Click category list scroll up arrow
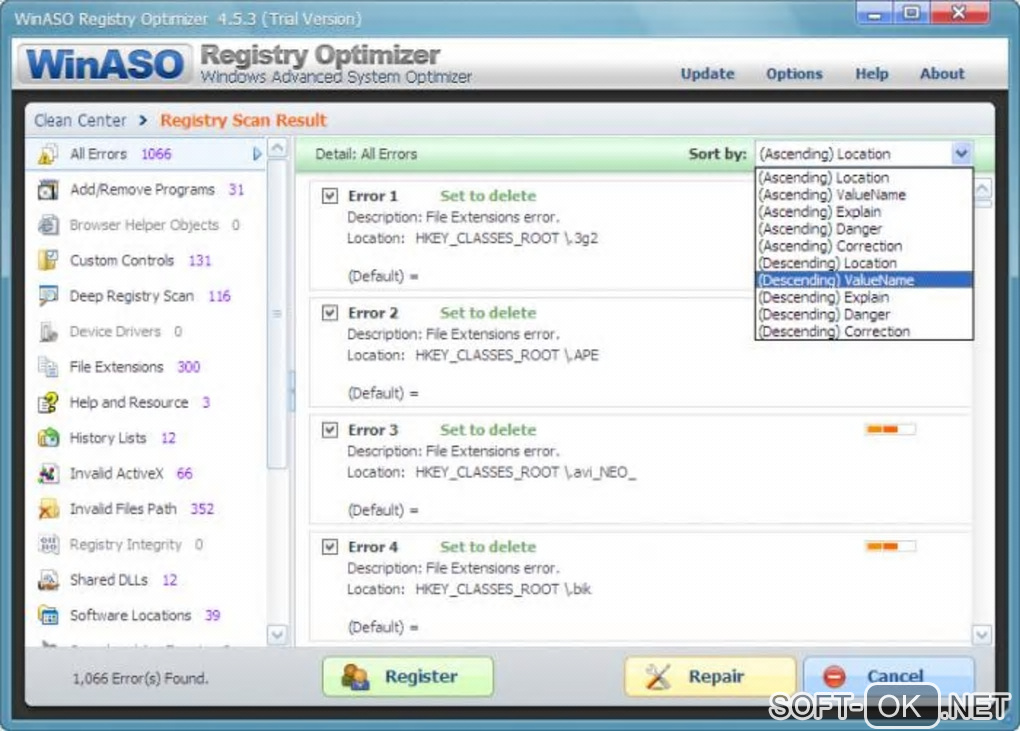Image resolution: width=1020 pixels, height=731 pixels. [x=277, y=148]
